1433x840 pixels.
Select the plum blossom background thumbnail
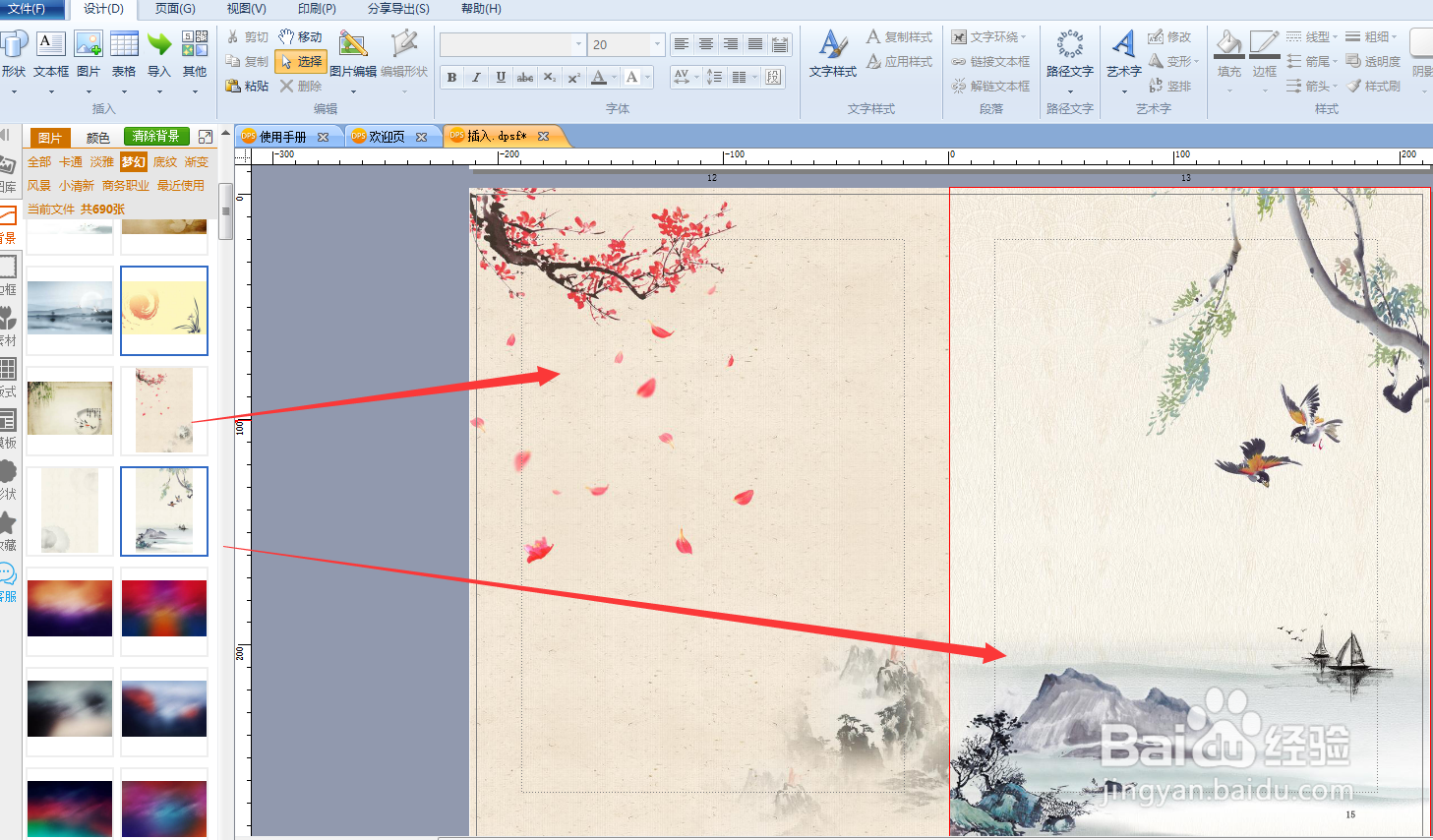[x=164, y=410]
